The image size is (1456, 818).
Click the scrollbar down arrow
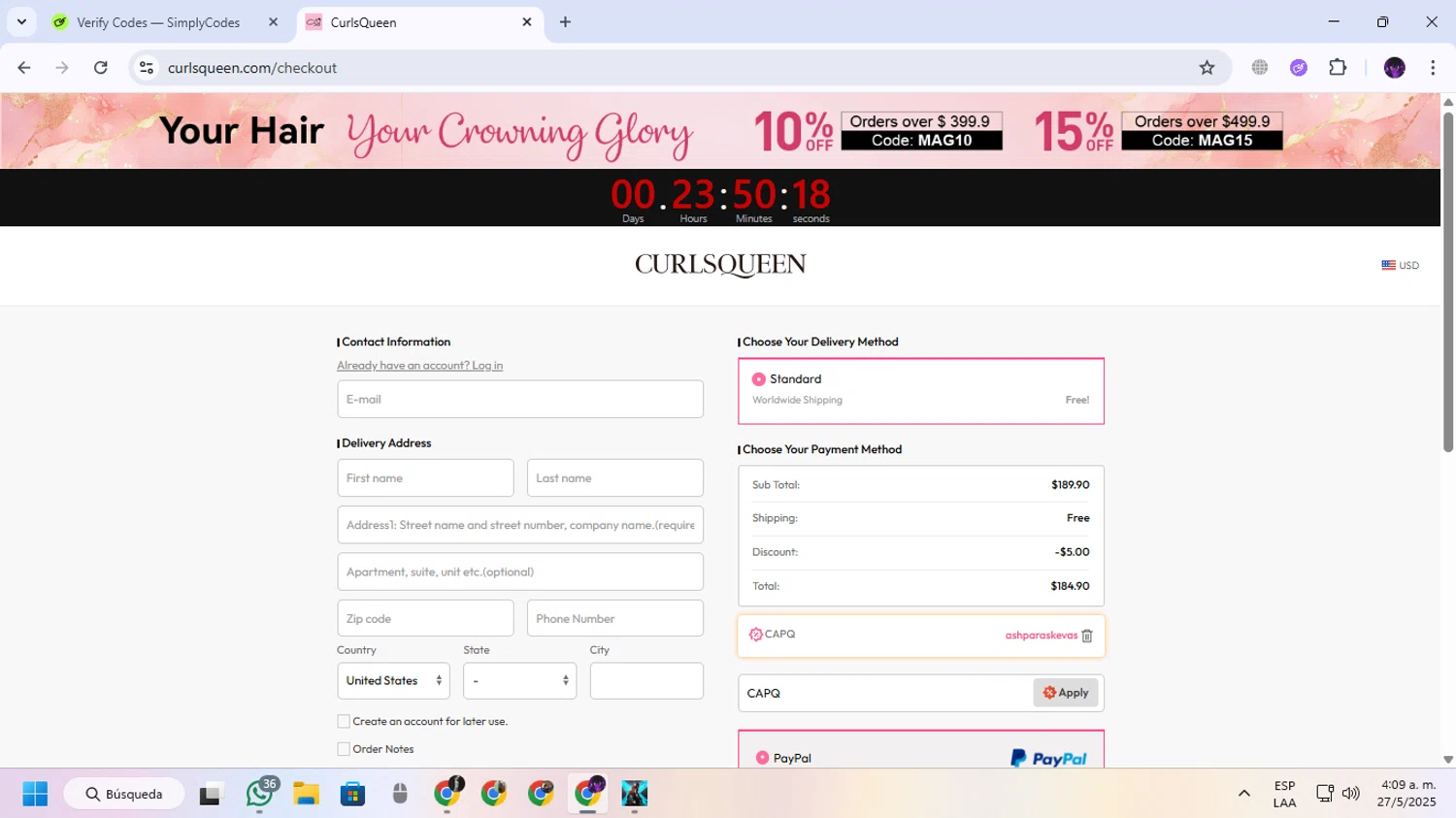coord(1448,760)
